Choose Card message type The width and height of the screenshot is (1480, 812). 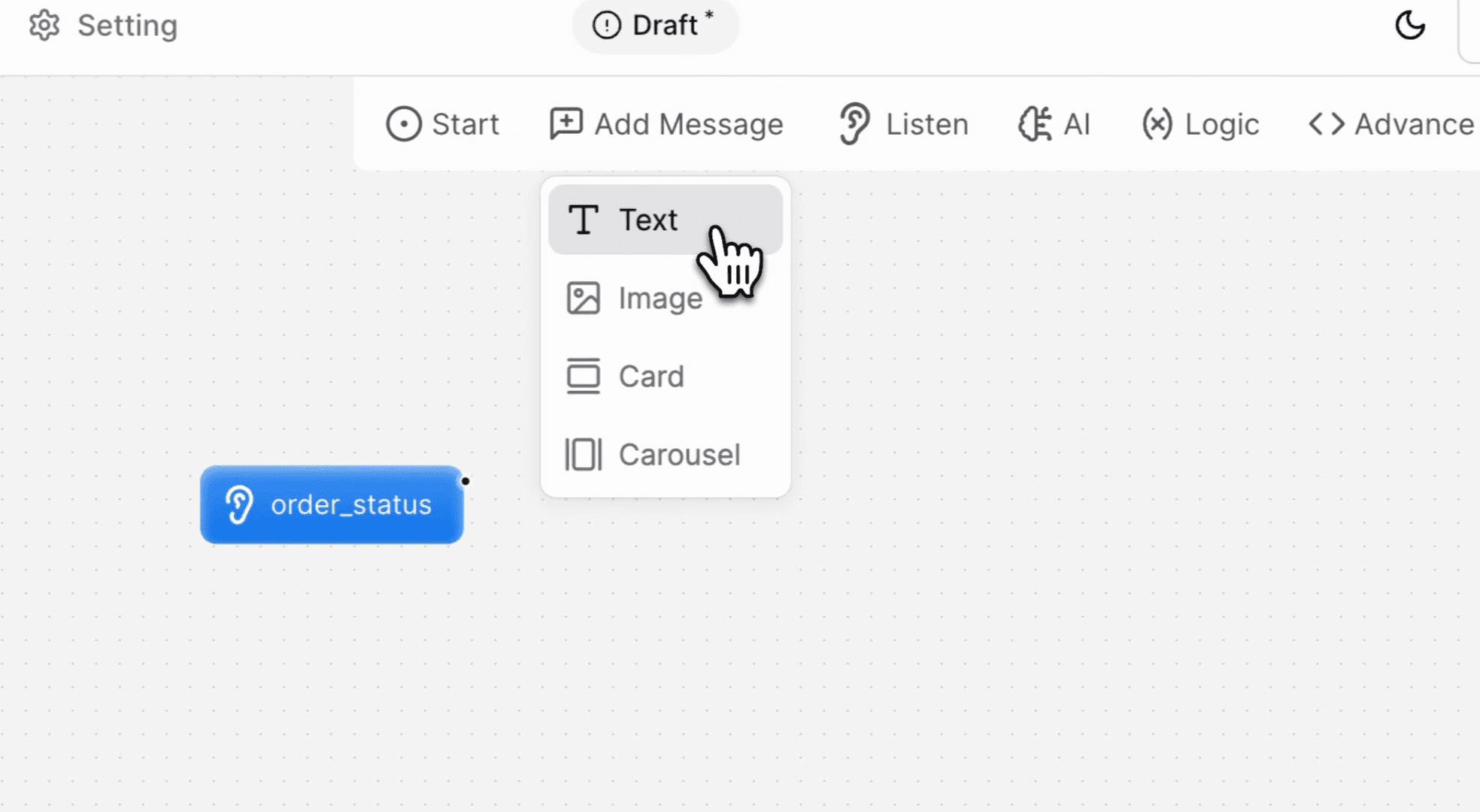point(651,377)
